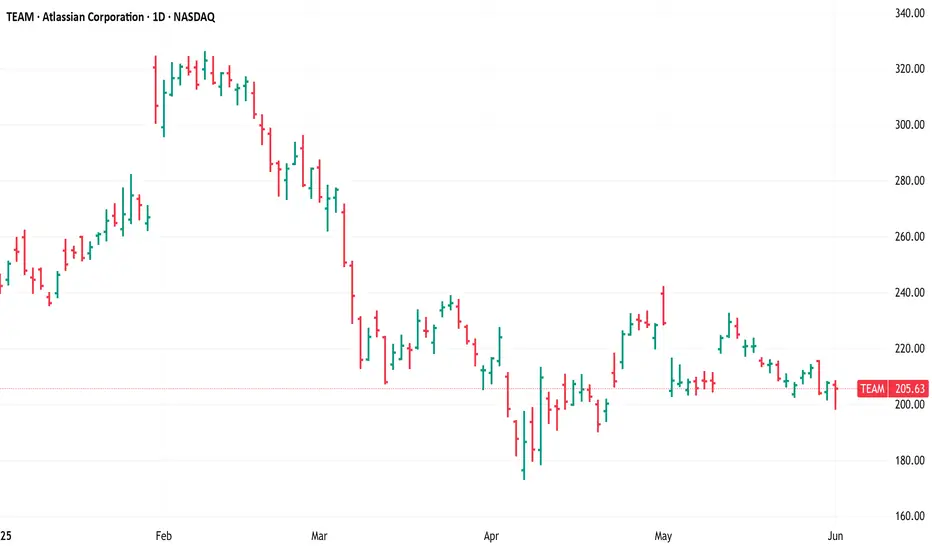Image resolution: width=932 pixels, height=550 pixels.
Task: Click the early May red gap-up bar
Action: coord(663,306)
